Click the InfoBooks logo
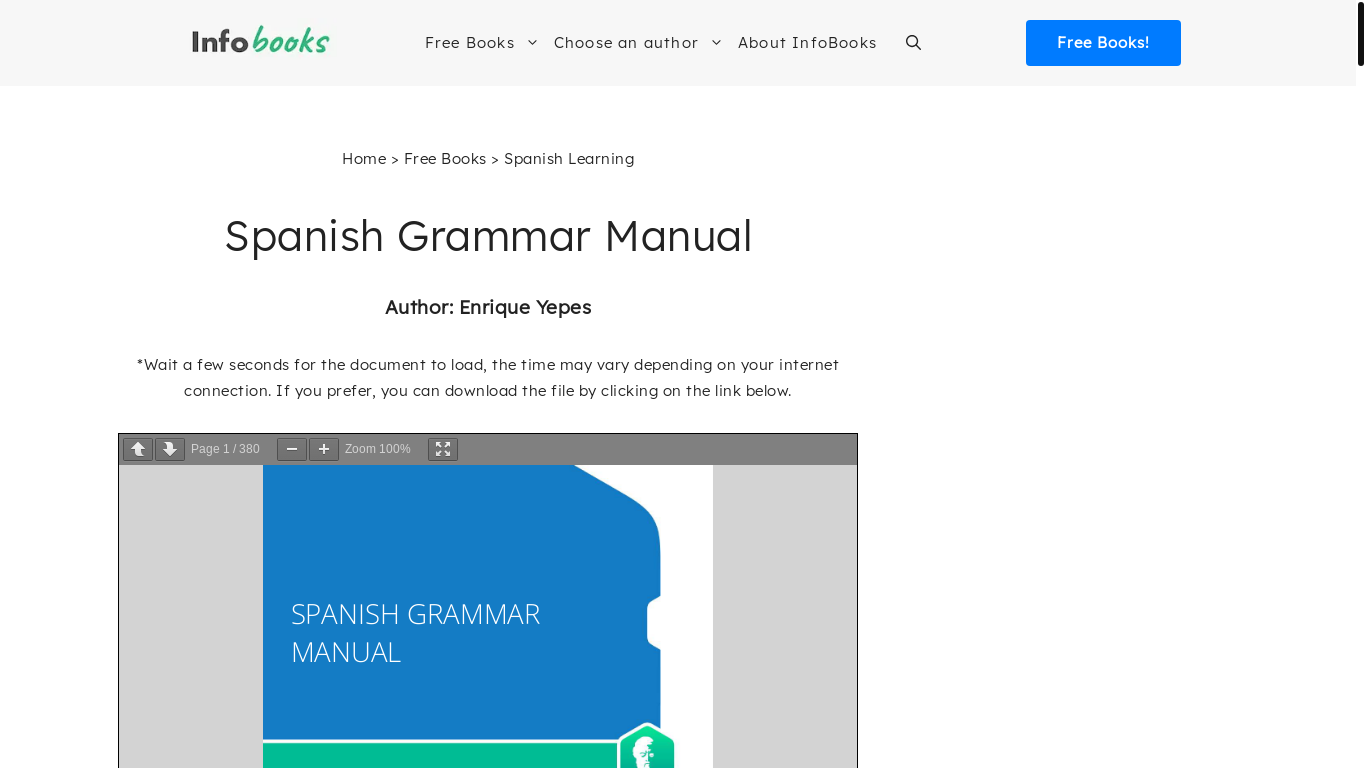Viewport: 1366px width, 768px height. click(x=261, y=41)
